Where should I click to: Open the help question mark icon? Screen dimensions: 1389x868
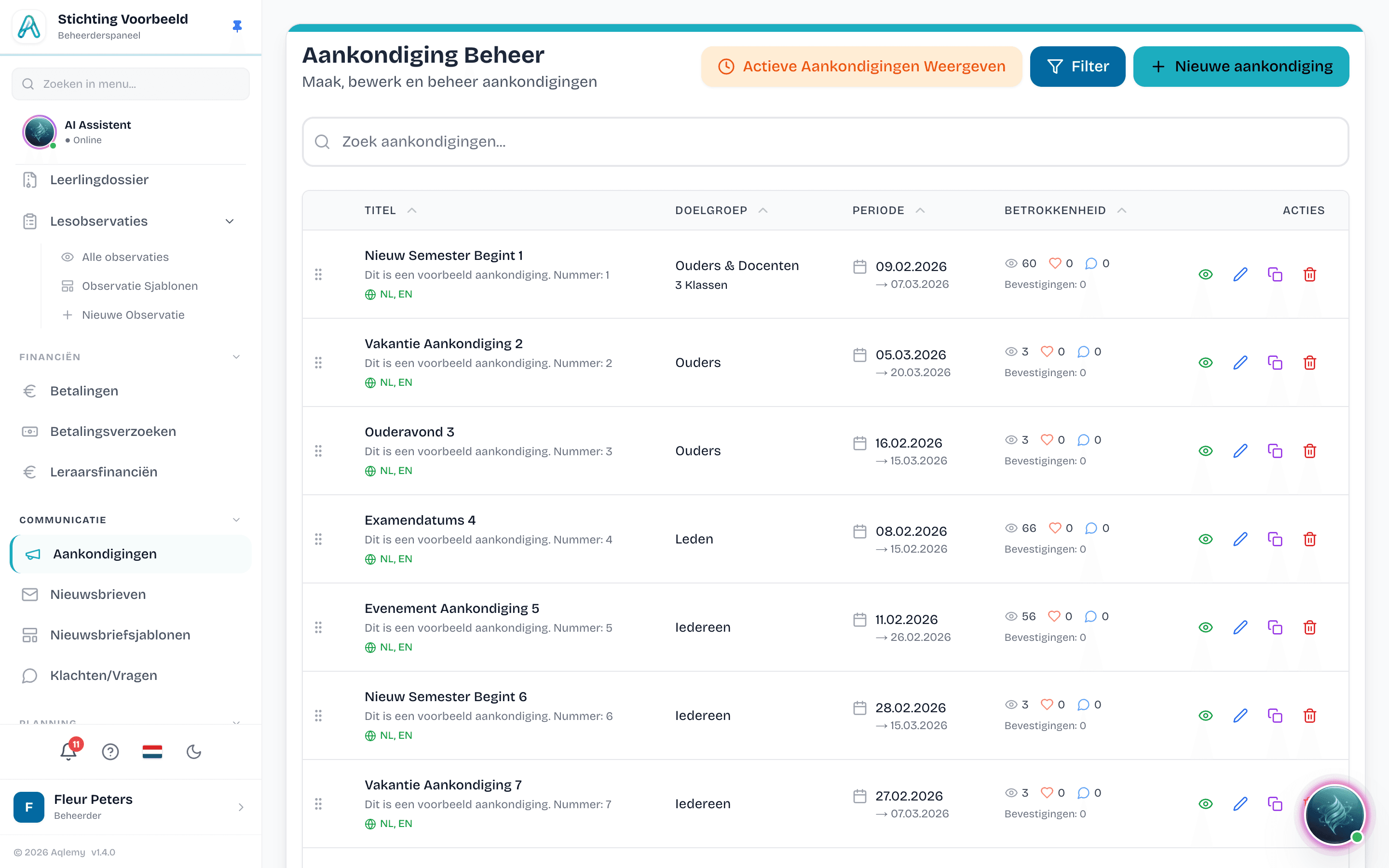tap(110, 751)
